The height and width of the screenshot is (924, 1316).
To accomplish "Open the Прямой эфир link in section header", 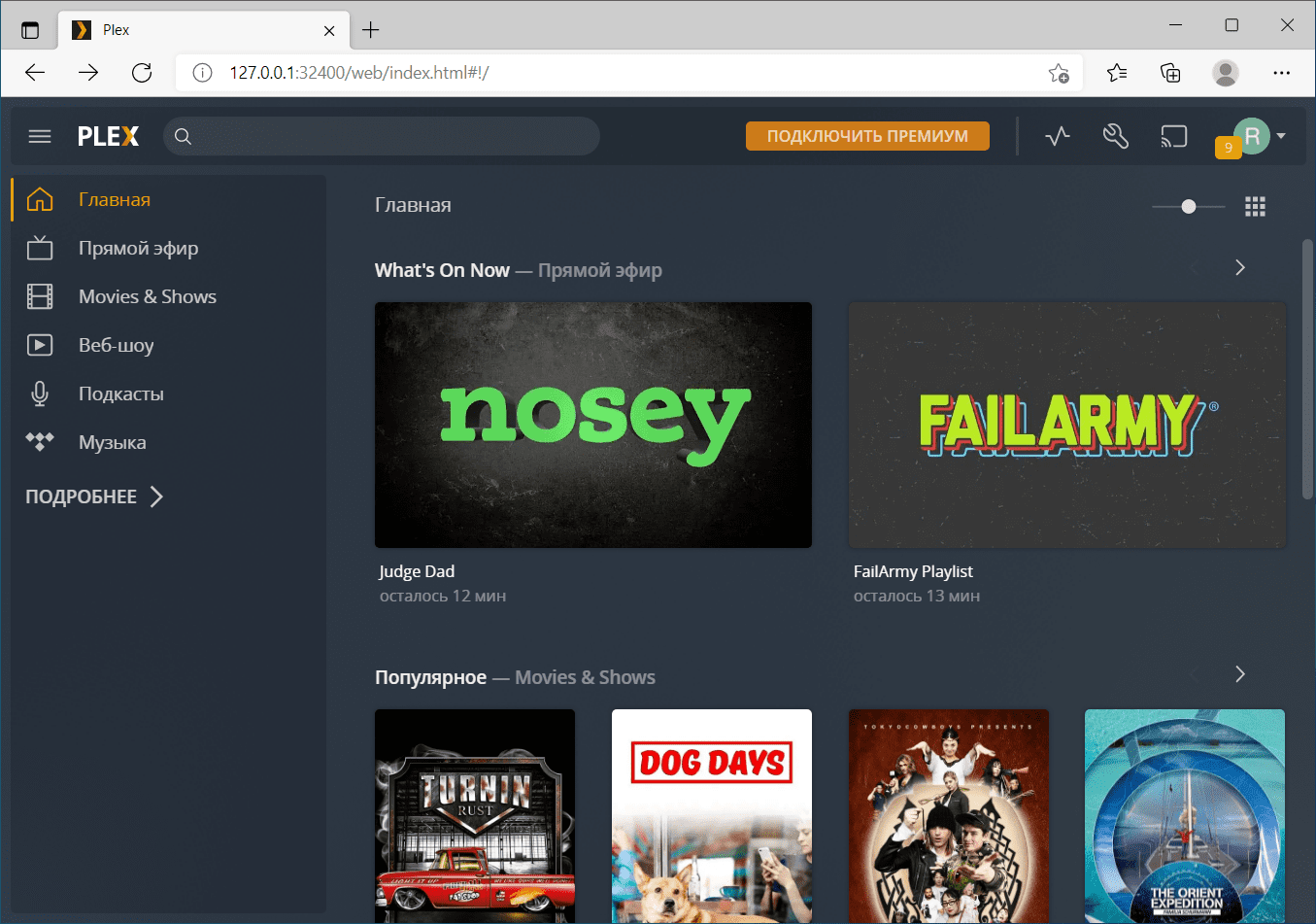I will click(x=600, y=270).
